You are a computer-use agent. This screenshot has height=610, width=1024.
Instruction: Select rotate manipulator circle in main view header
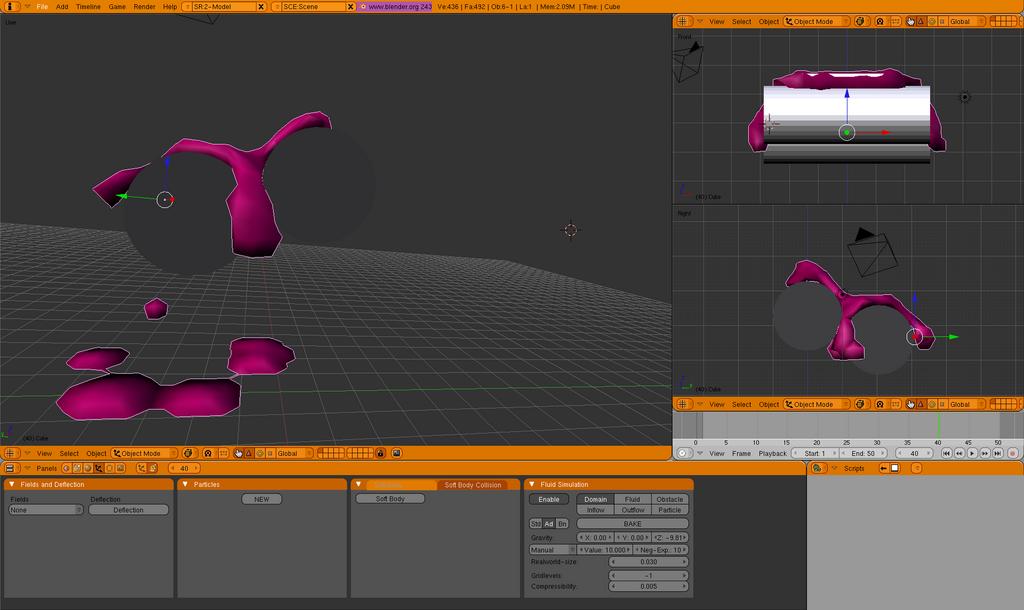[x=260, y=453]
